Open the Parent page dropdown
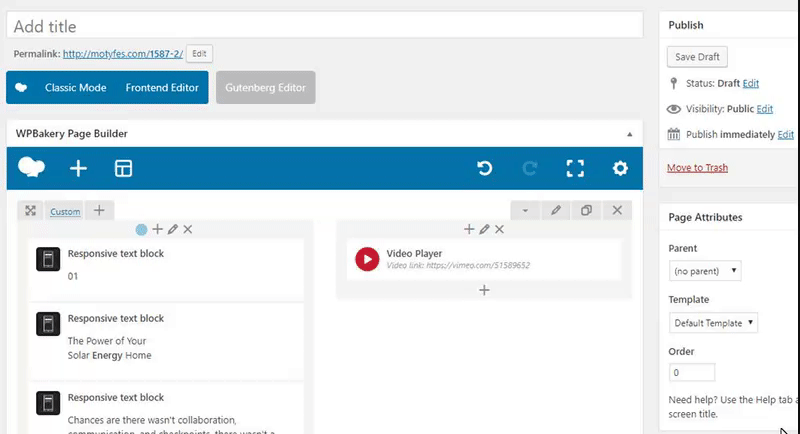This screenshot has height=434, width=800. (x=705, y=271)
